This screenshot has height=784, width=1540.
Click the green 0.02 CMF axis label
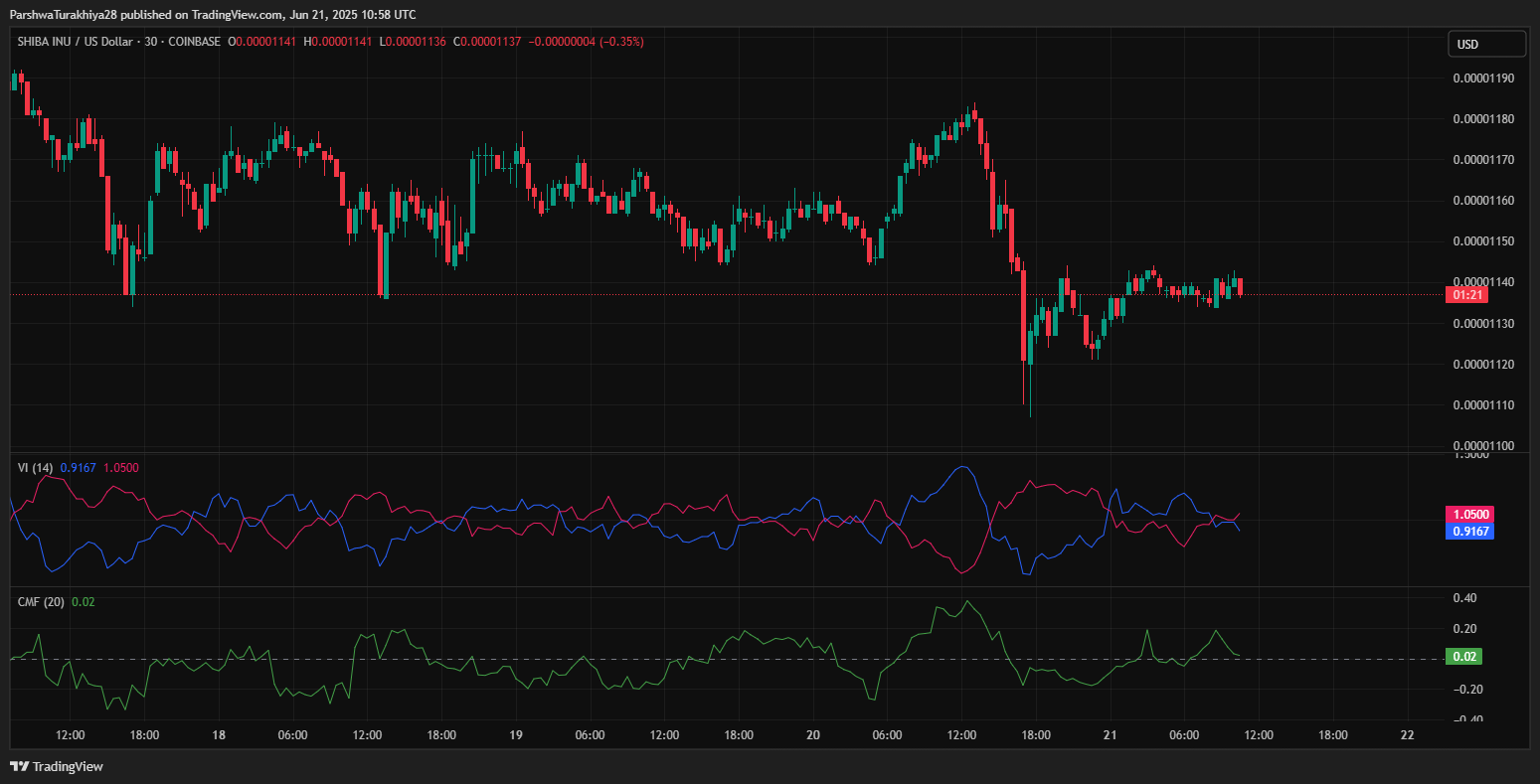[x=1466, y=657]
